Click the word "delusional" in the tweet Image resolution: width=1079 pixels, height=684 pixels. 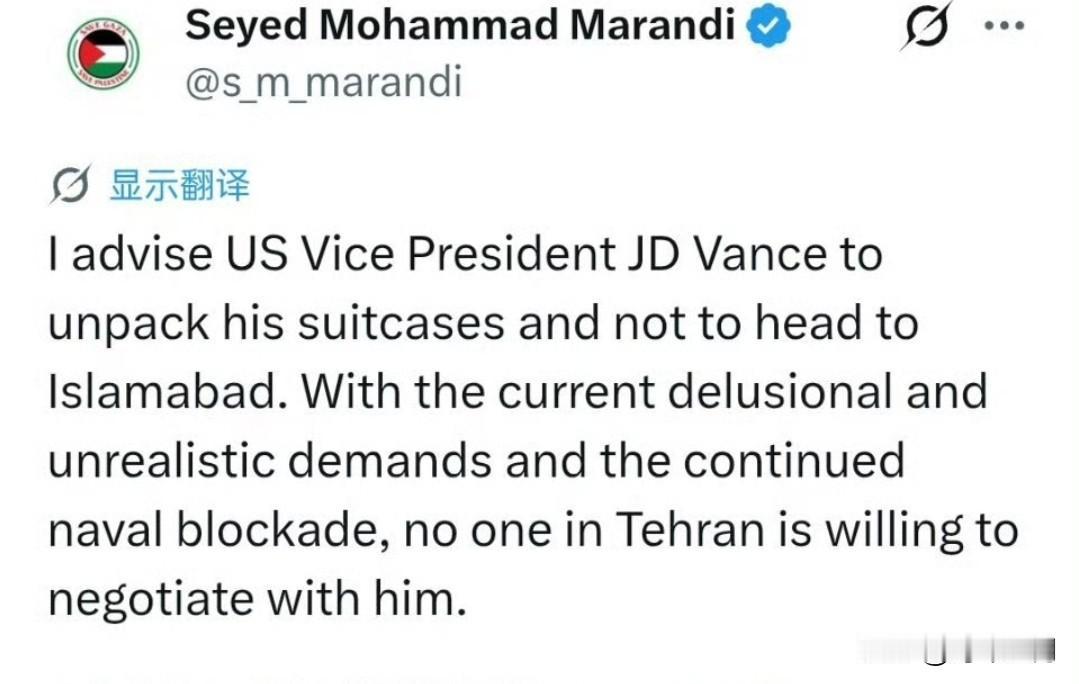pos(780,394)
